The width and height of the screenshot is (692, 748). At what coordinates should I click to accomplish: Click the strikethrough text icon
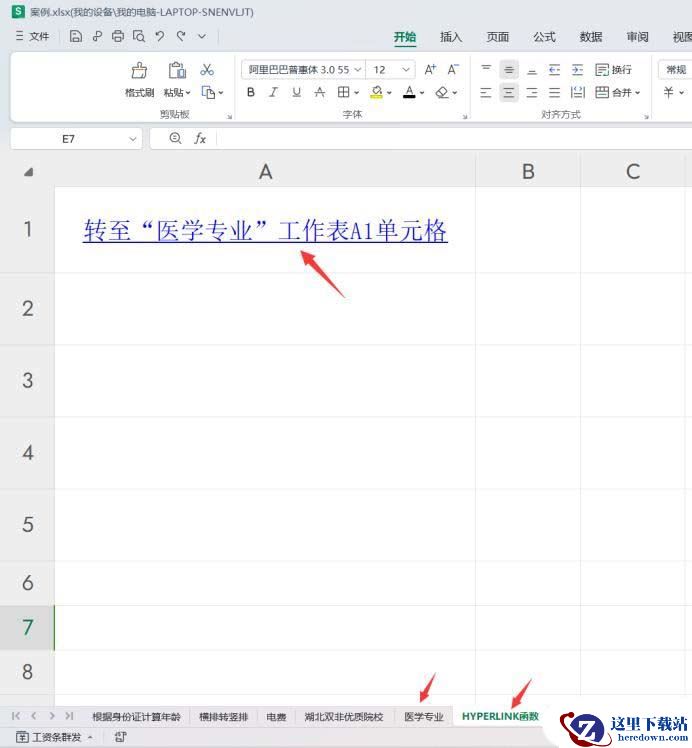[x=319, y=92]
